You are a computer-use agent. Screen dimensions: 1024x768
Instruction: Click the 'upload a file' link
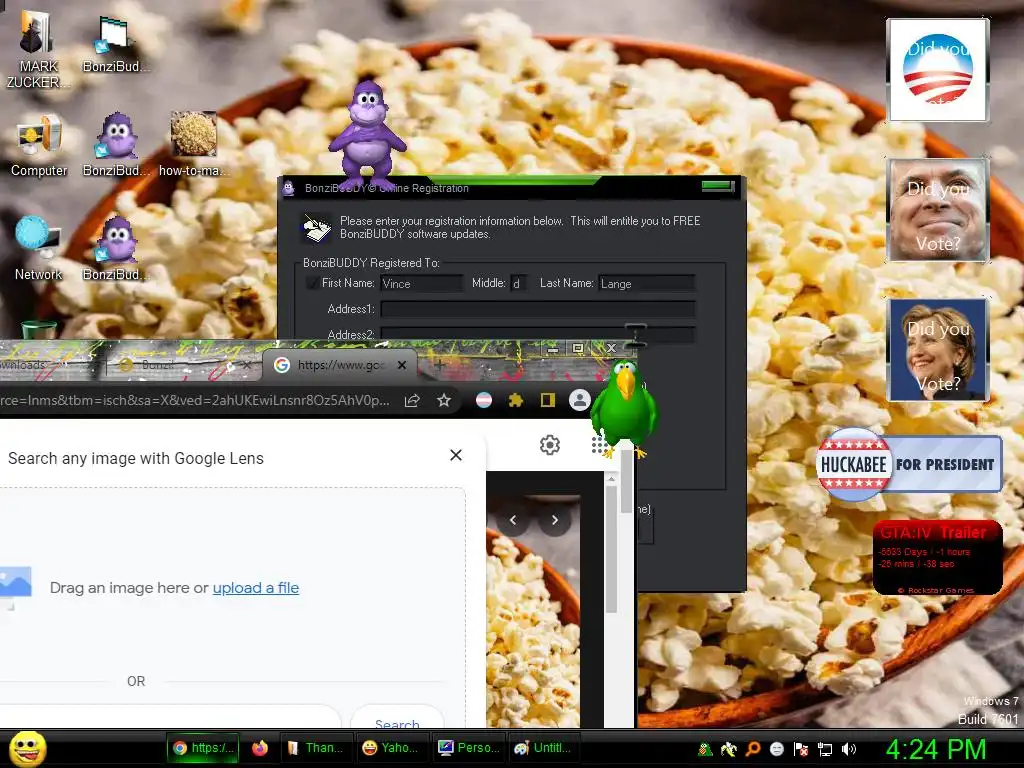256,588
